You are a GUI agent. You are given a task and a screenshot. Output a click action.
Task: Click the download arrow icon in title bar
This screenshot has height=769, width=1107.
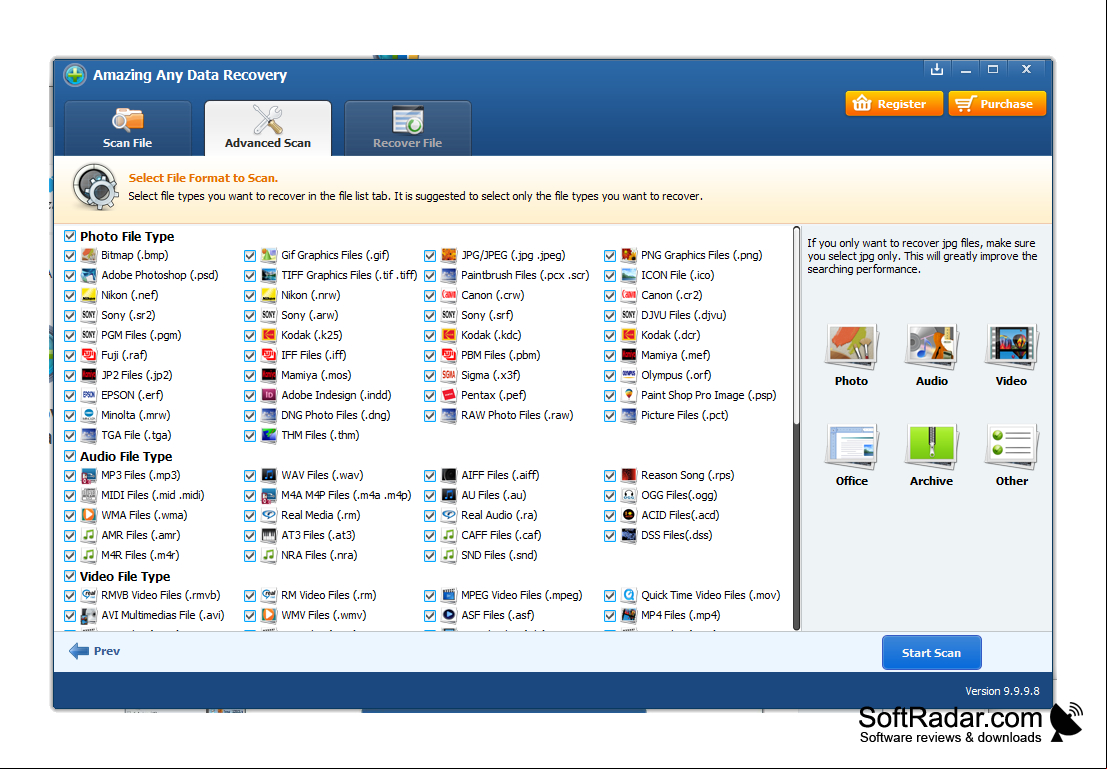(x=937, y=69)
